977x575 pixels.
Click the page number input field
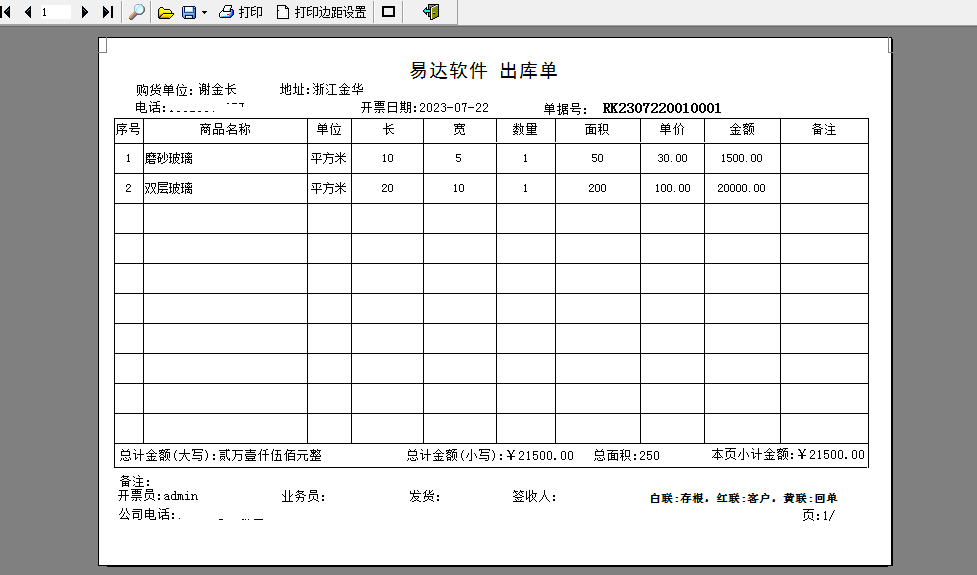tap(55, 12)
